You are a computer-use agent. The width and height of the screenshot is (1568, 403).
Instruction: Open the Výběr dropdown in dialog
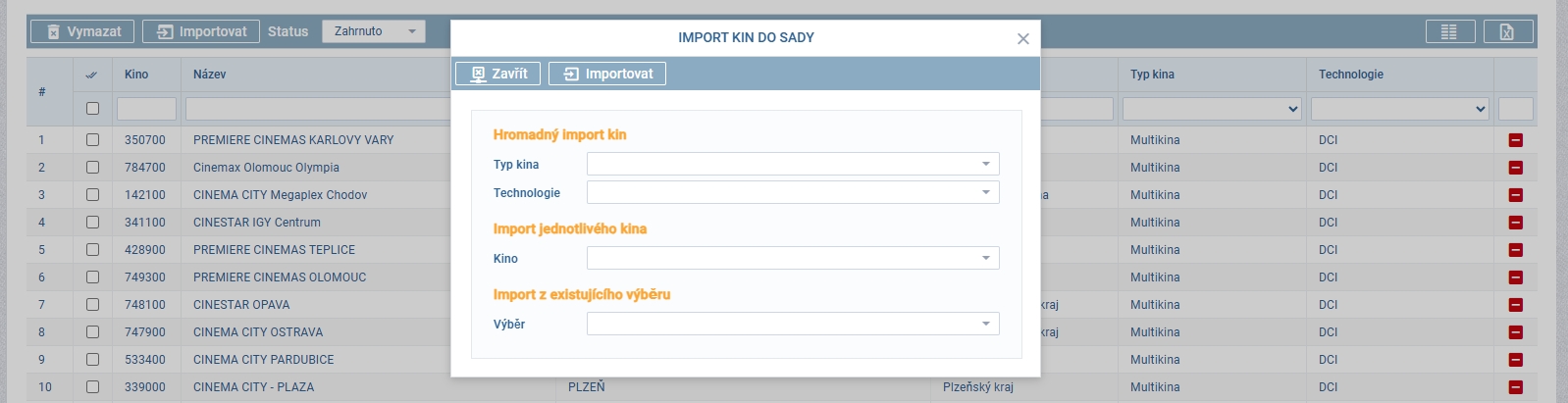[x=792, y=324]
